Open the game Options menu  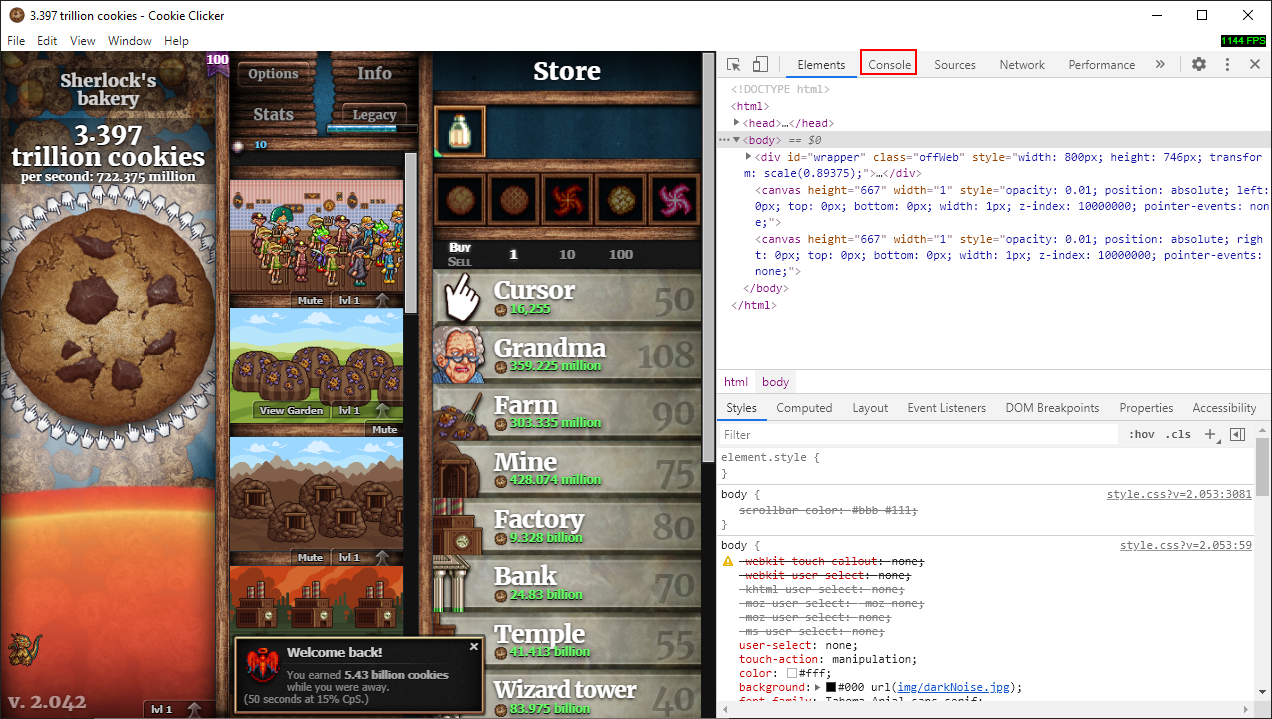(273, 74)
